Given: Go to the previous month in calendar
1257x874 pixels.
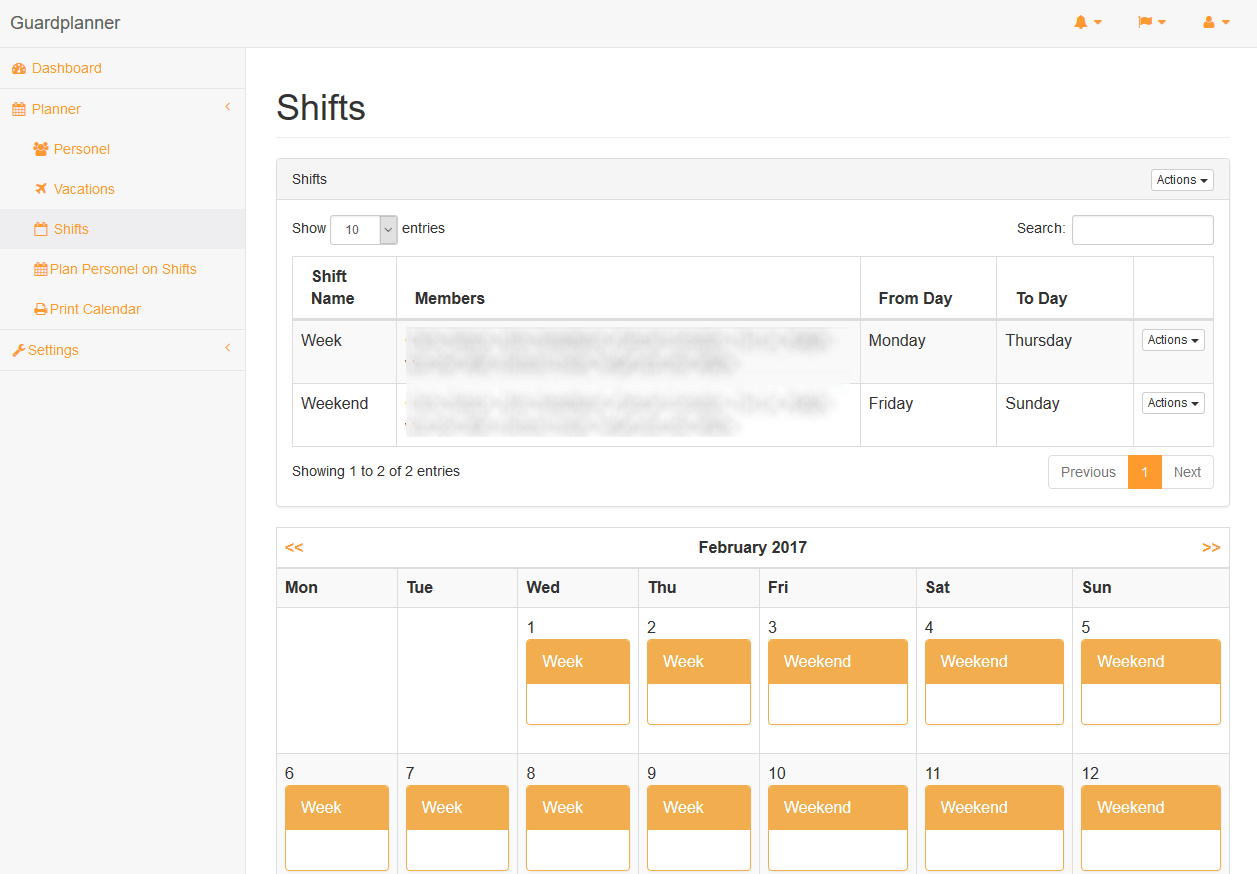Looking at the screenshot, I should point(294,547).
